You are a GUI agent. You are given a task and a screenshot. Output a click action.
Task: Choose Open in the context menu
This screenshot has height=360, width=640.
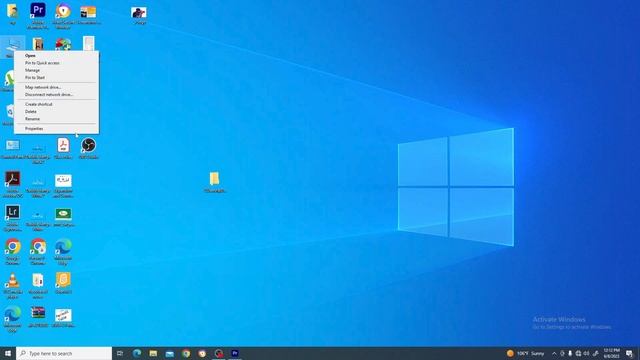(x=30, y=56)
